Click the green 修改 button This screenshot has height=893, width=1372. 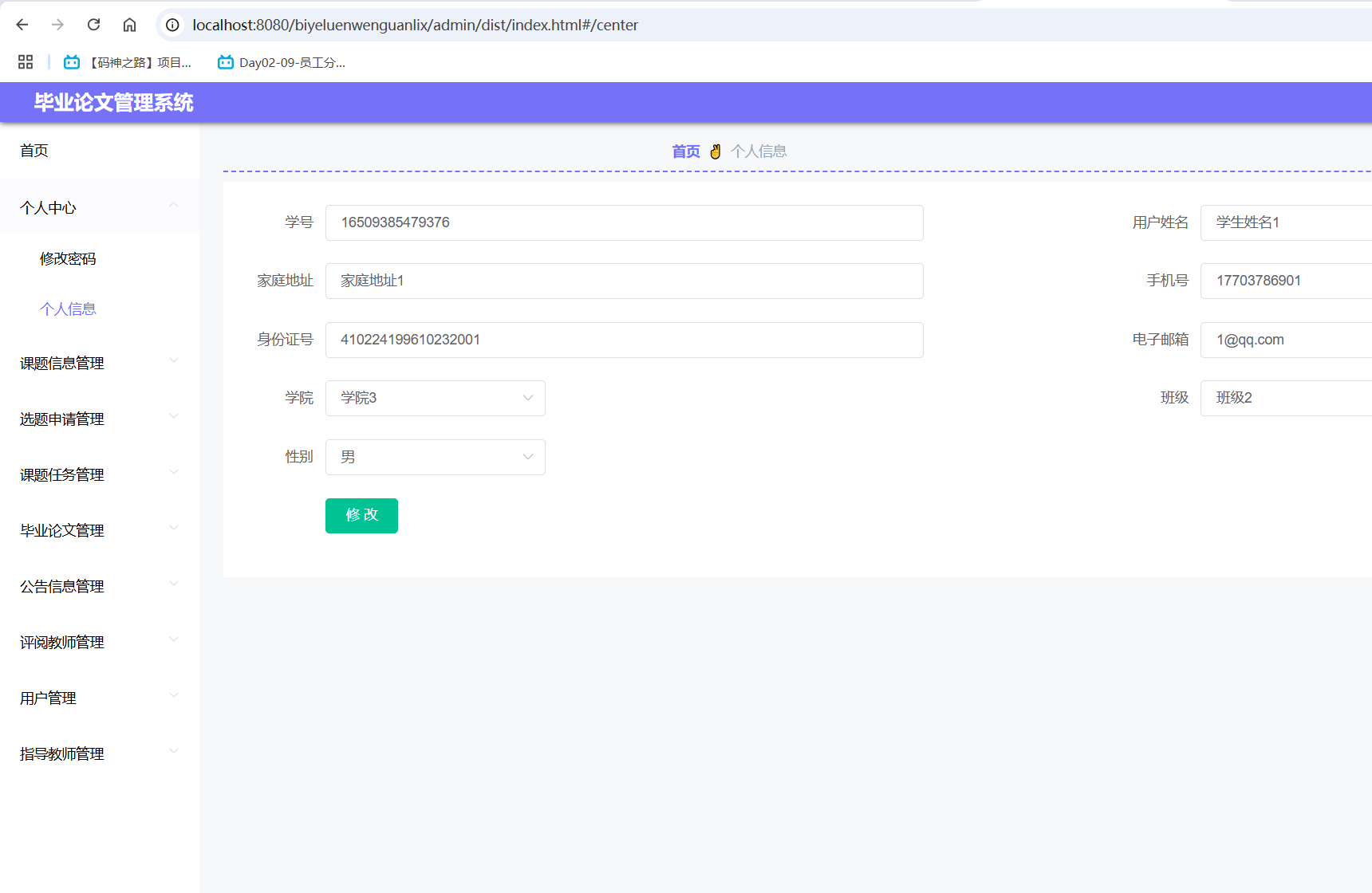pos(361,516)
